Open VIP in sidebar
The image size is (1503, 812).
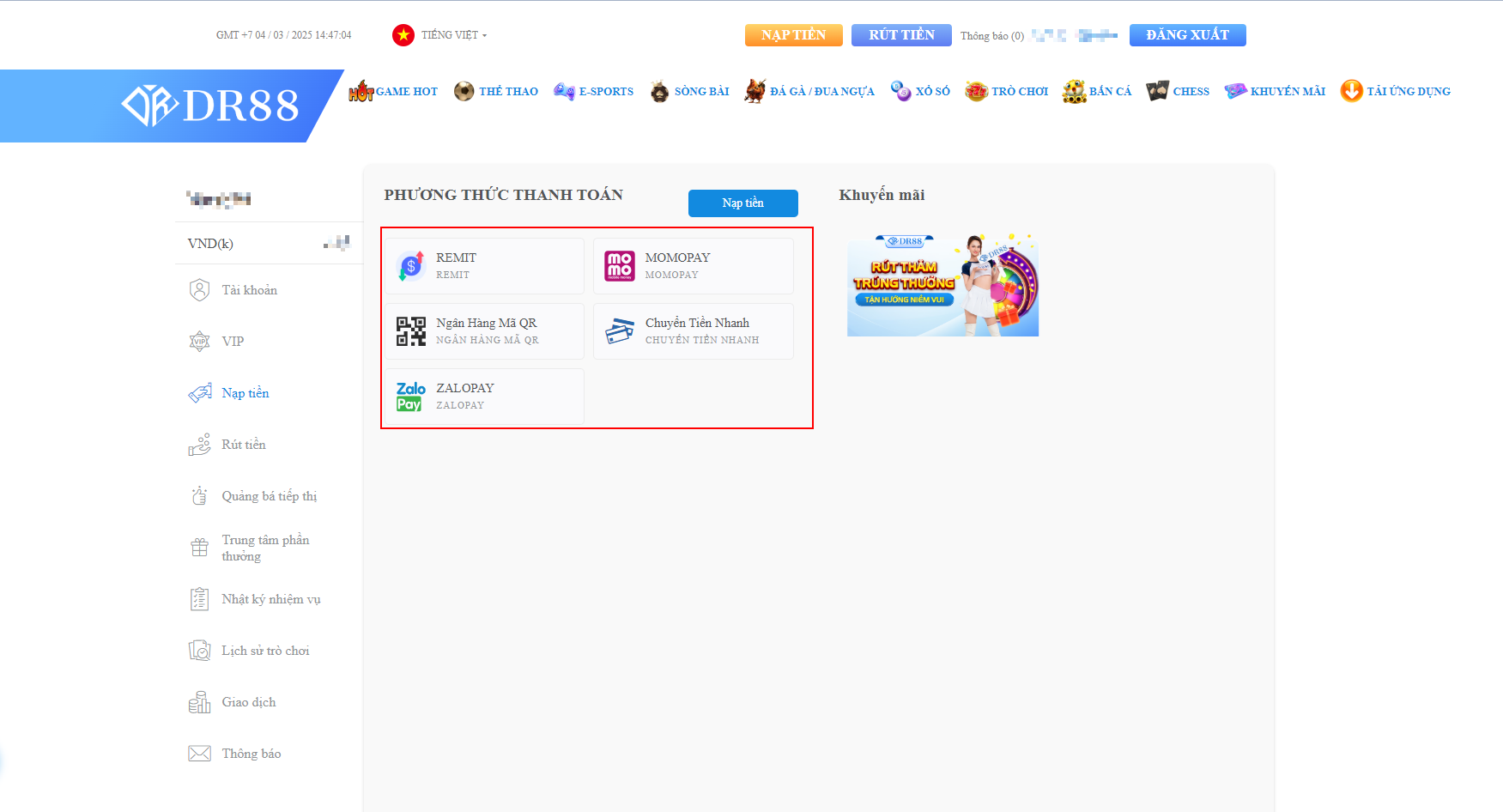click(233, 342)
